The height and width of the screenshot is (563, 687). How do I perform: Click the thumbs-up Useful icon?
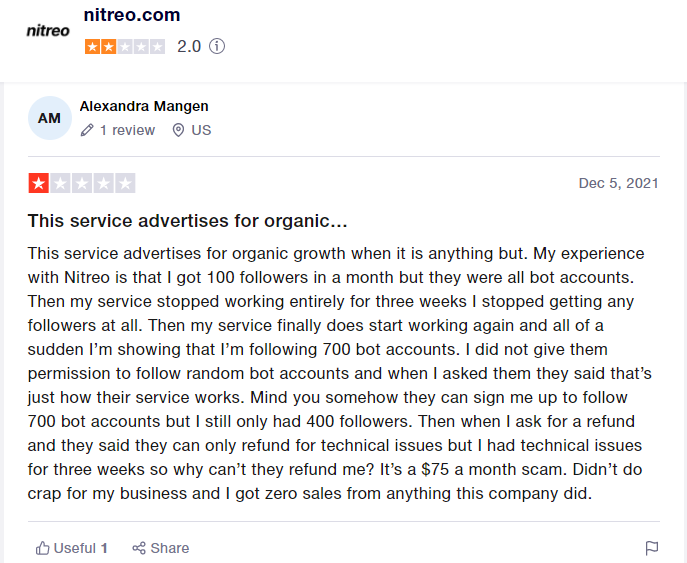coord(42,548)
